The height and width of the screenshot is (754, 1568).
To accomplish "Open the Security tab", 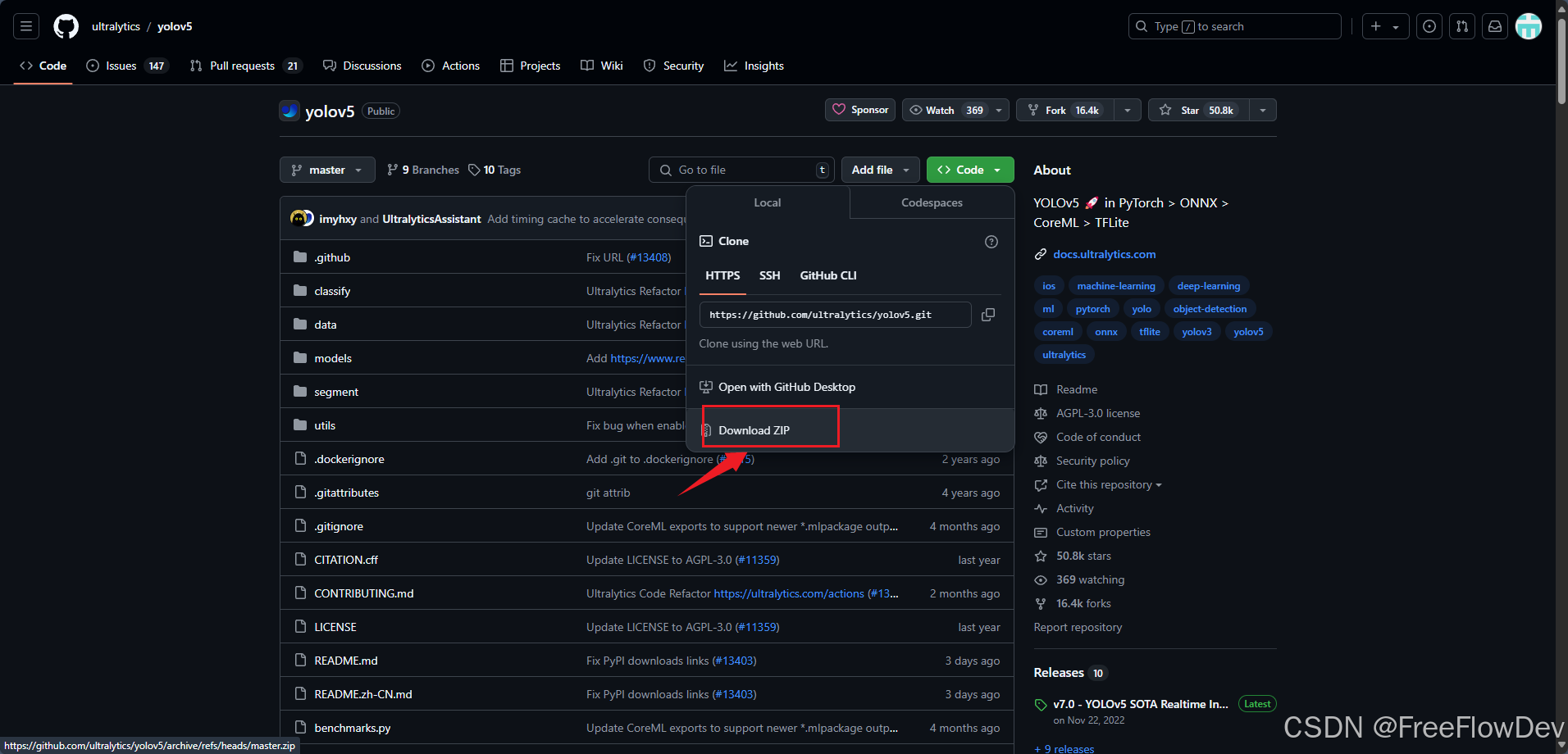I will pos(674,66).
